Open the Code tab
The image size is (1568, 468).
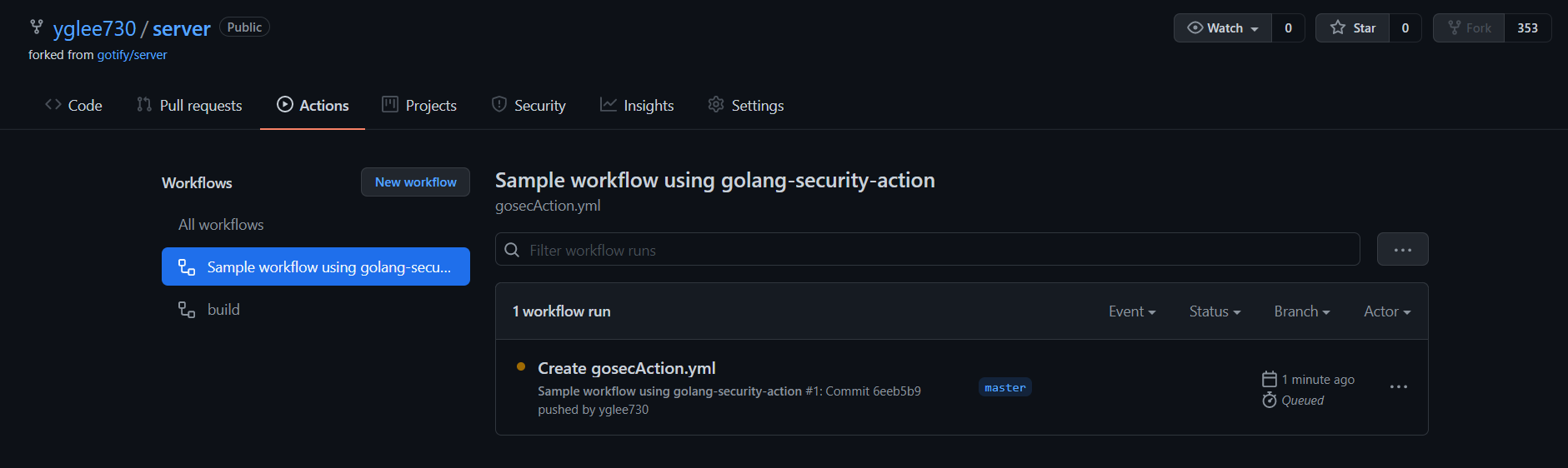73,105
